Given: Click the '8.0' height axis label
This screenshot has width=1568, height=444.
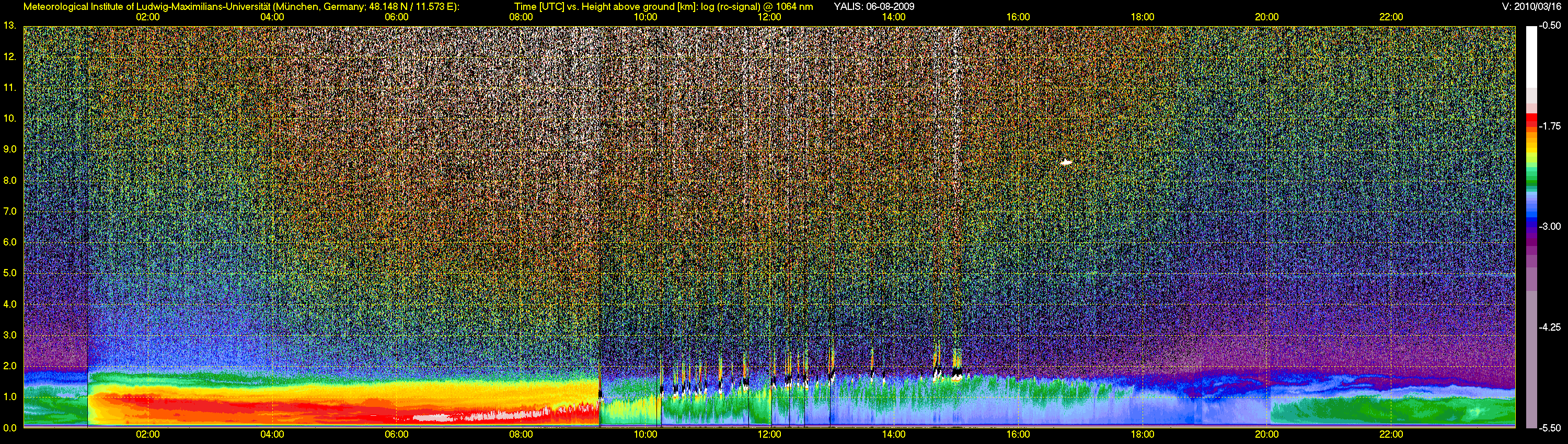Looking at the screenshot, I should [10, 181].
